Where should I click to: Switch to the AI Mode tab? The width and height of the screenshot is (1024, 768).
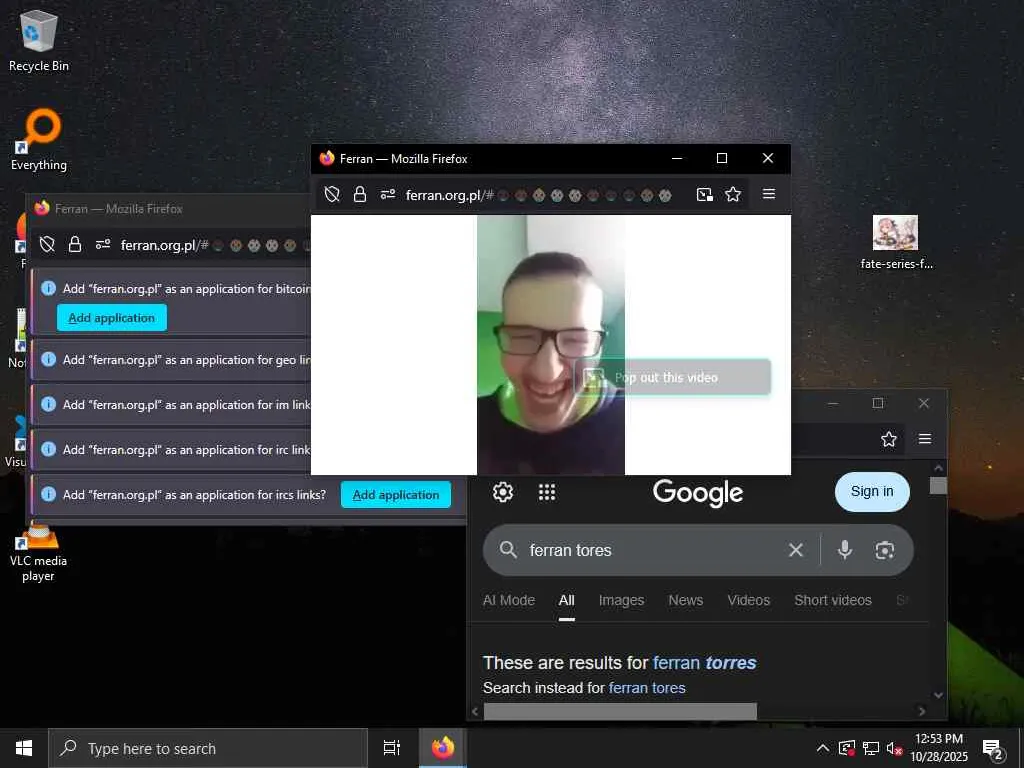509,600
